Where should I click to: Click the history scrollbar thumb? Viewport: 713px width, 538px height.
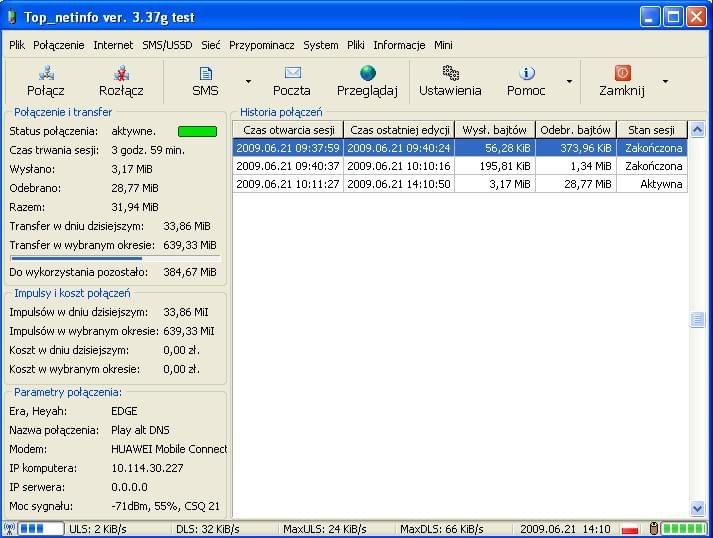697,319
